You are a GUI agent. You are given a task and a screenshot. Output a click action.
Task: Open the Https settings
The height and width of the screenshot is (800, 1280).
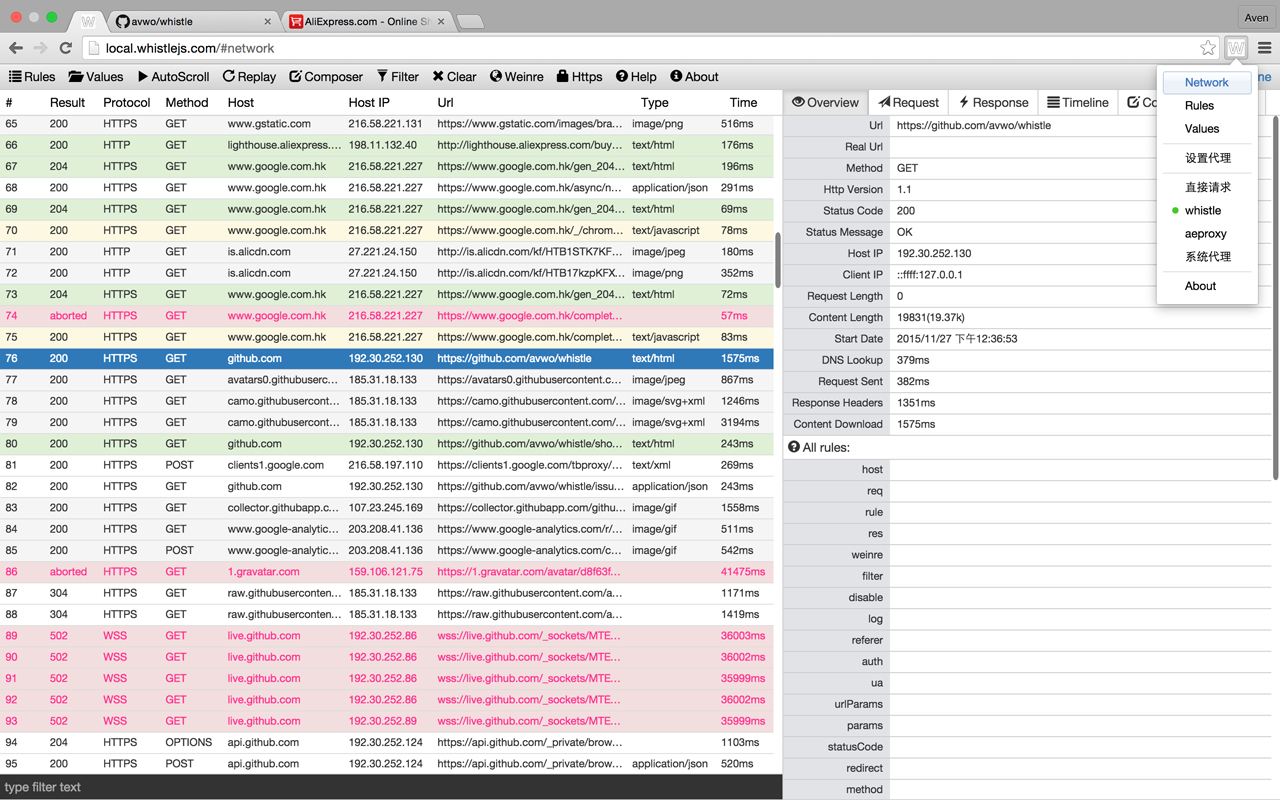point(579,76)
